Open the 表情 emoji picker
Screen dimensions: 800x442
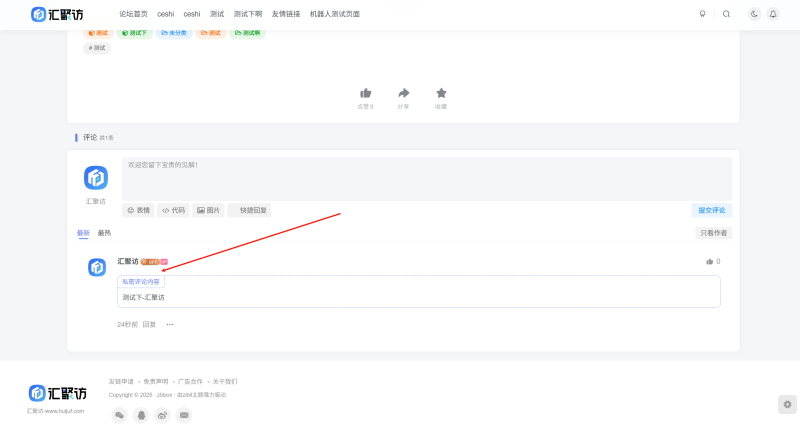(138, 210)
